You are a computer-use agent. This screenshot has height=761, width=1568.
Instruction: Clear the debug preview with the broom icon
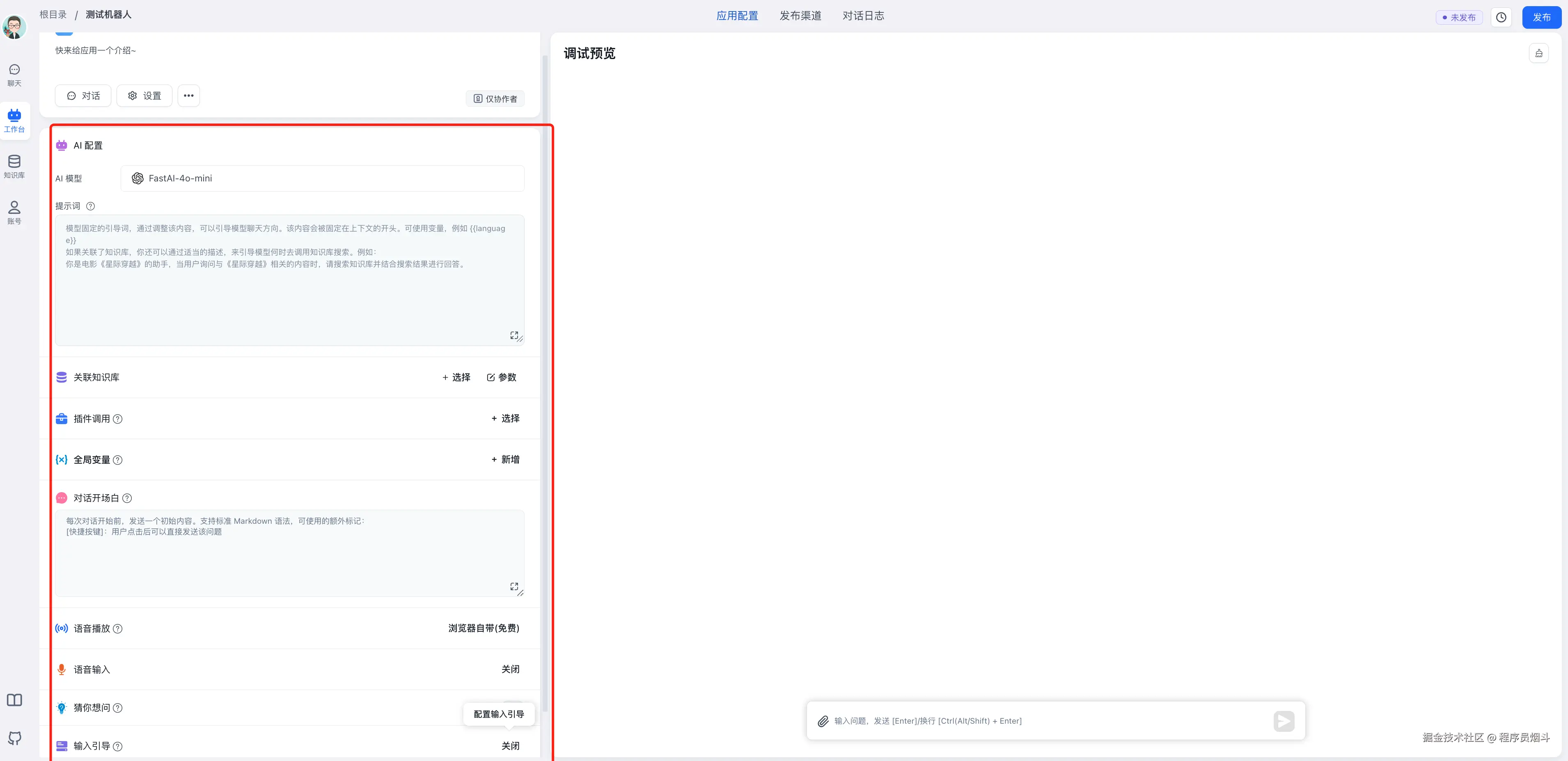[1538, 54]
